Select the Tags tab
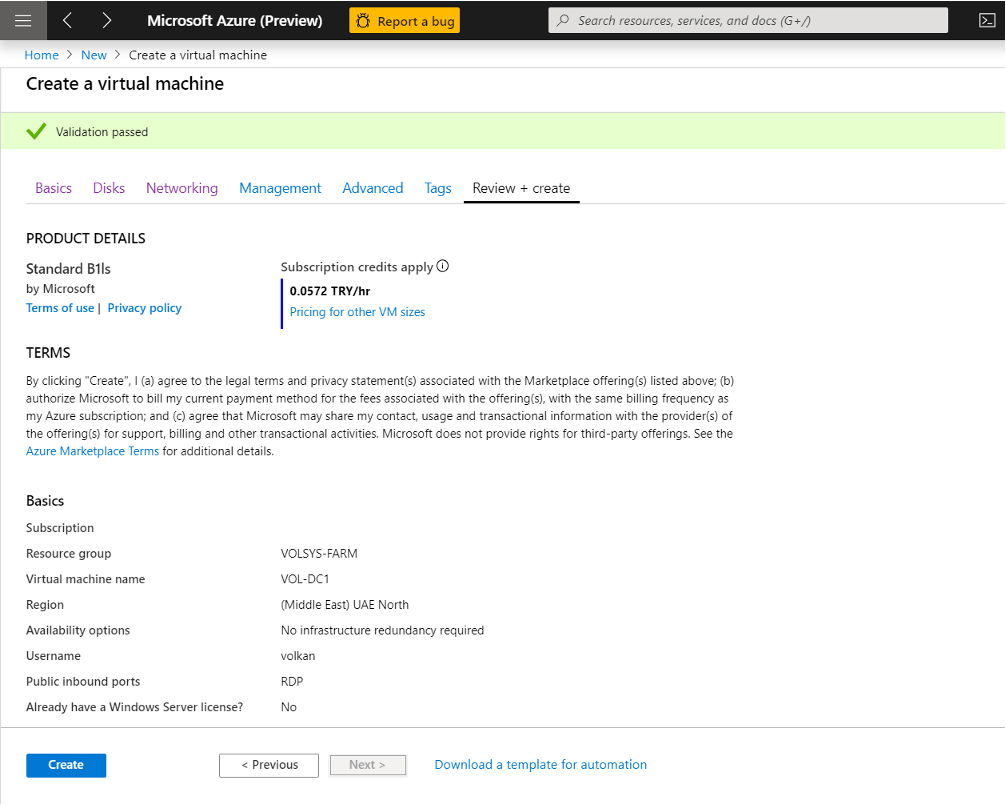 click(x=438, y=188)
